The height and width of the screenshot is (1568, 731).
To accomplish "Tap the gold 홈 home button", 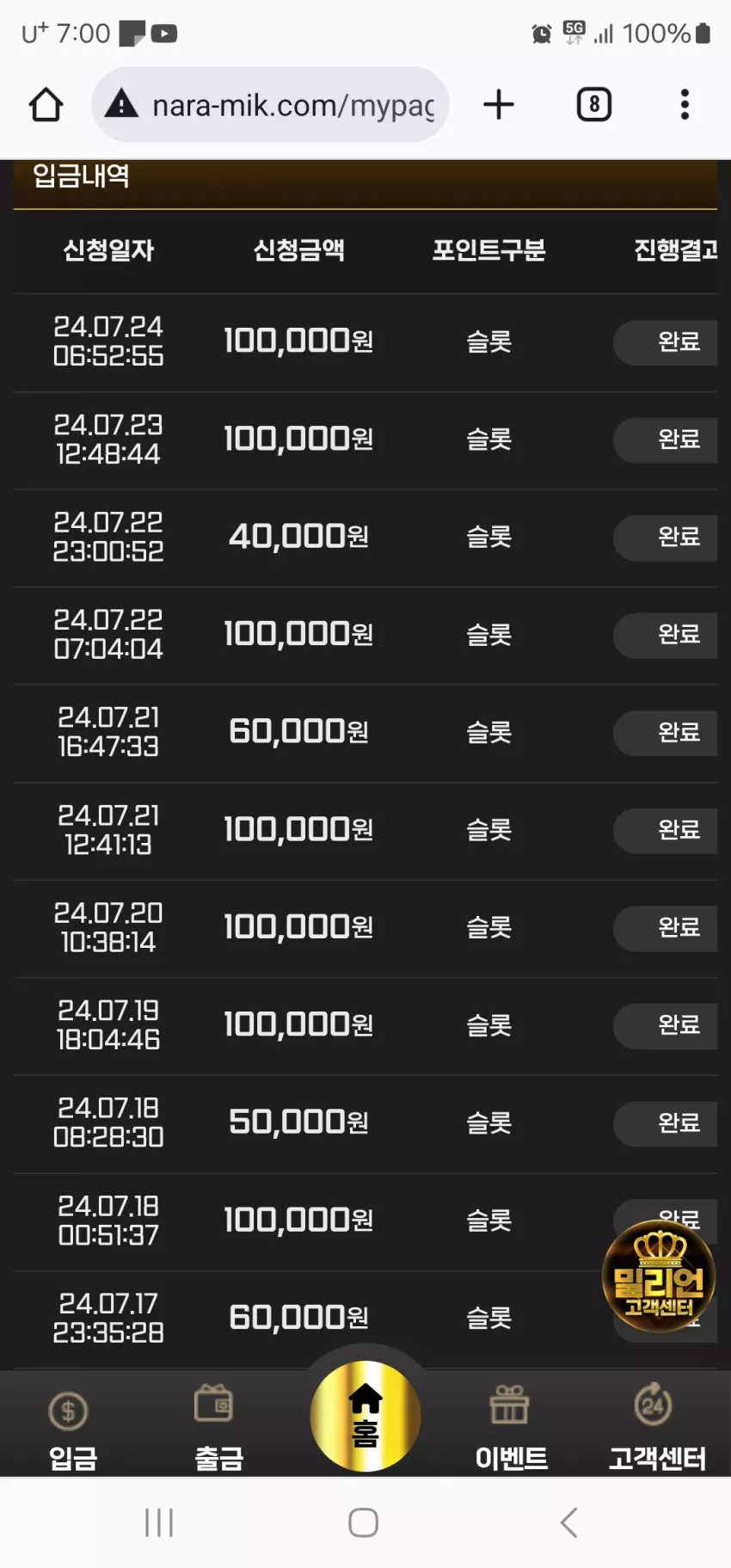I will coord(365,1416).
